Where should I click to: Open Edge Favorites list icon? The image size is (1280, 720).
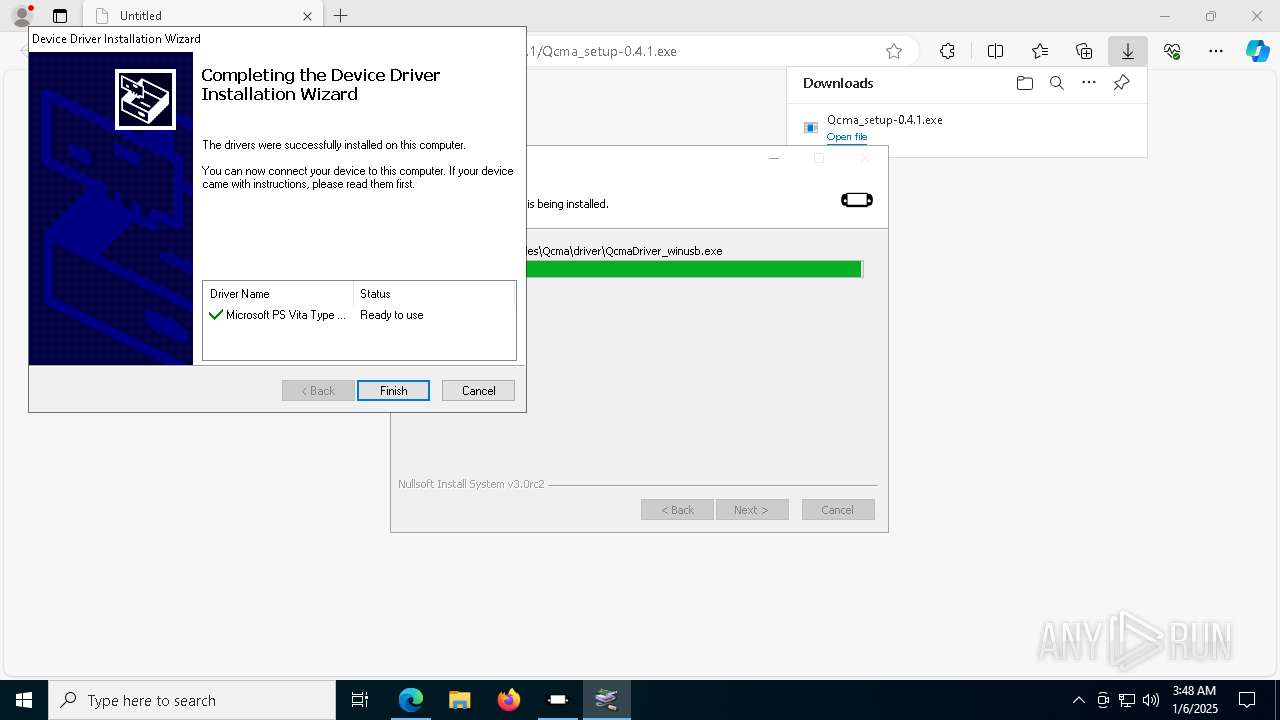point(1040,51)
